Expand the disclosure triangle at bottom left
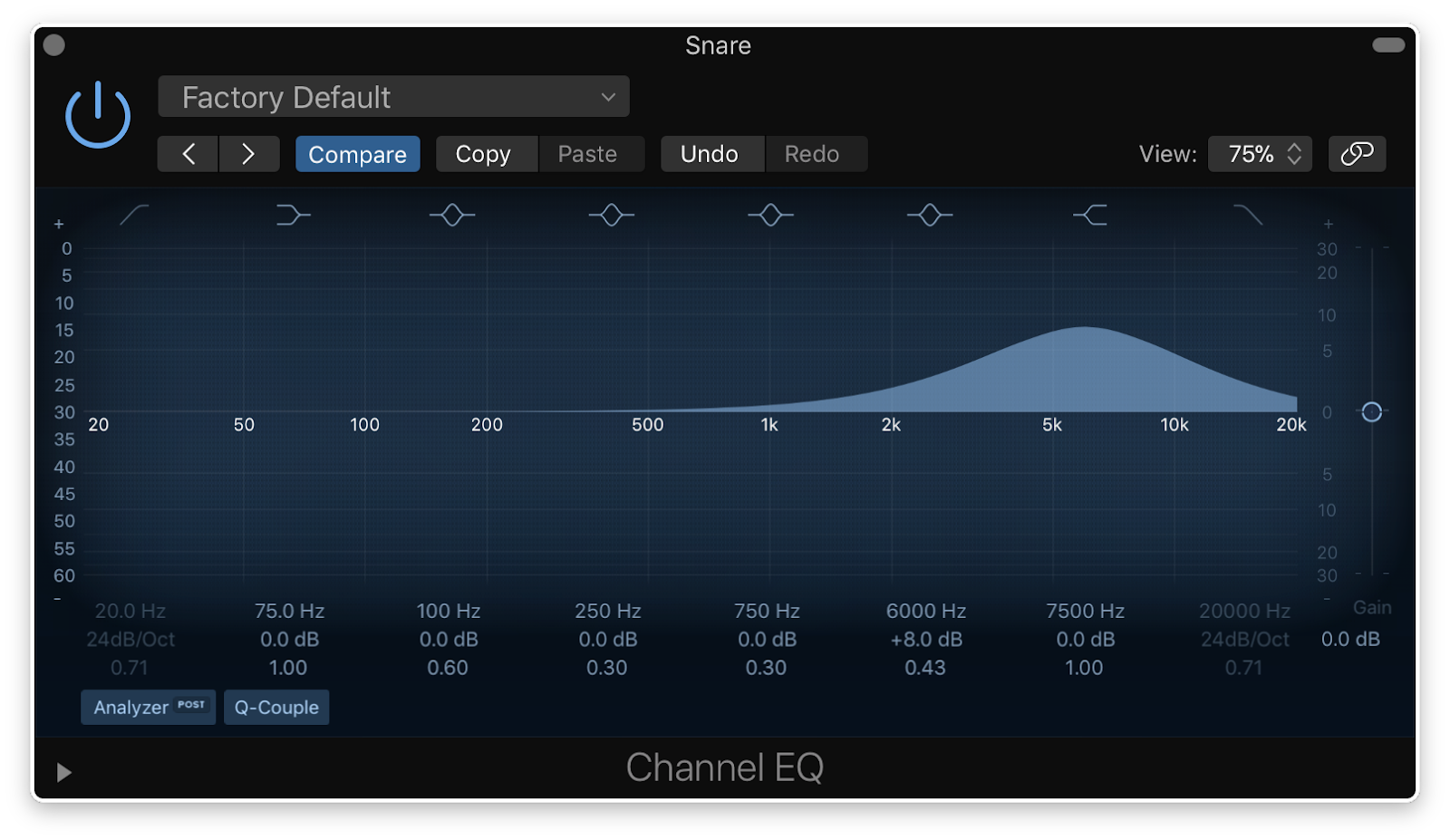Screen dimensions: 1450x840 63,772
